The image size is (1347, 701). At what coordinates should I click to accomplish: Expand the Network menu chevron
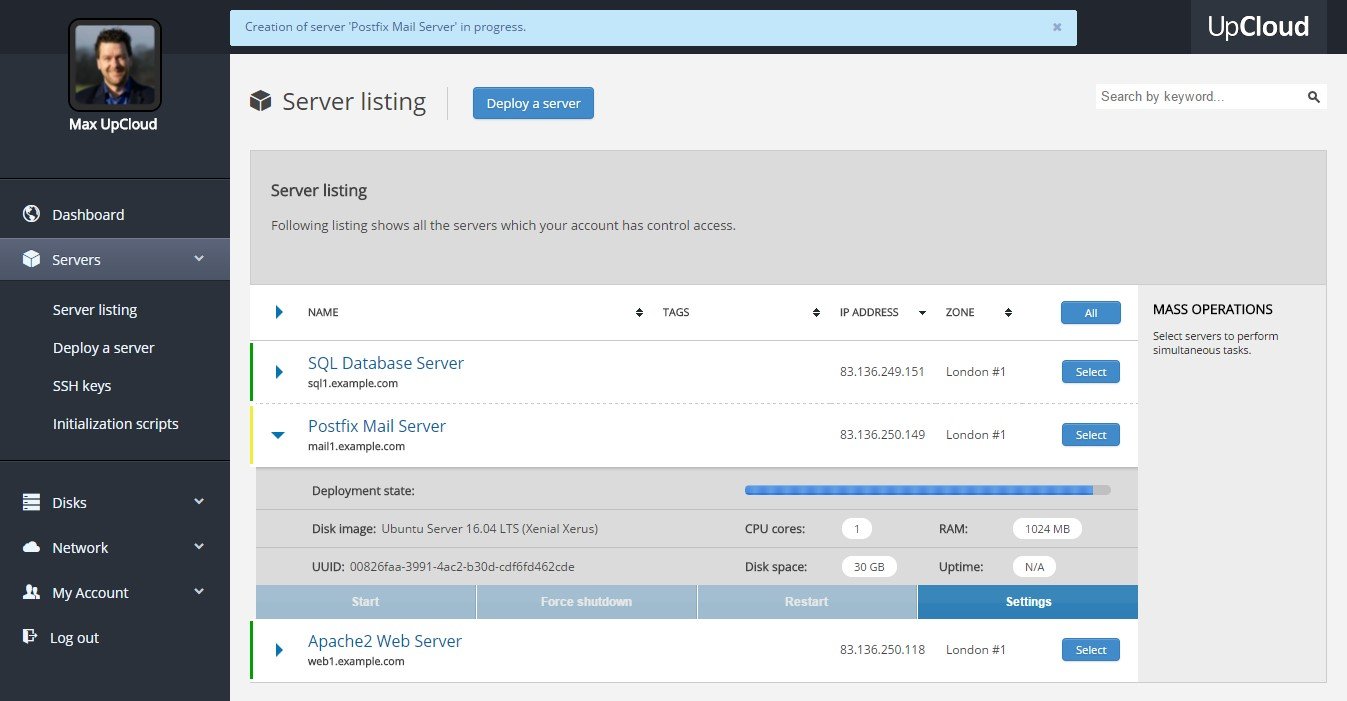pyautogui.click(x=199, y=546)
